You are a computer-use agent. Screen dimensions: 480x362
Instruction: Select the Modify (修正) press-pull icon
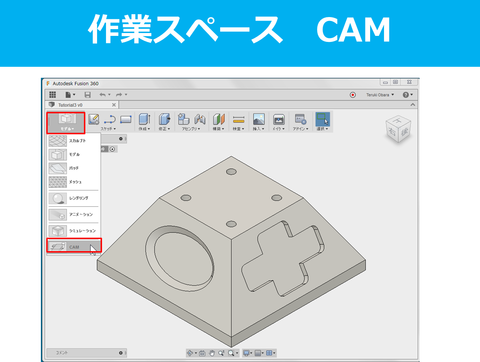(164, 119)
